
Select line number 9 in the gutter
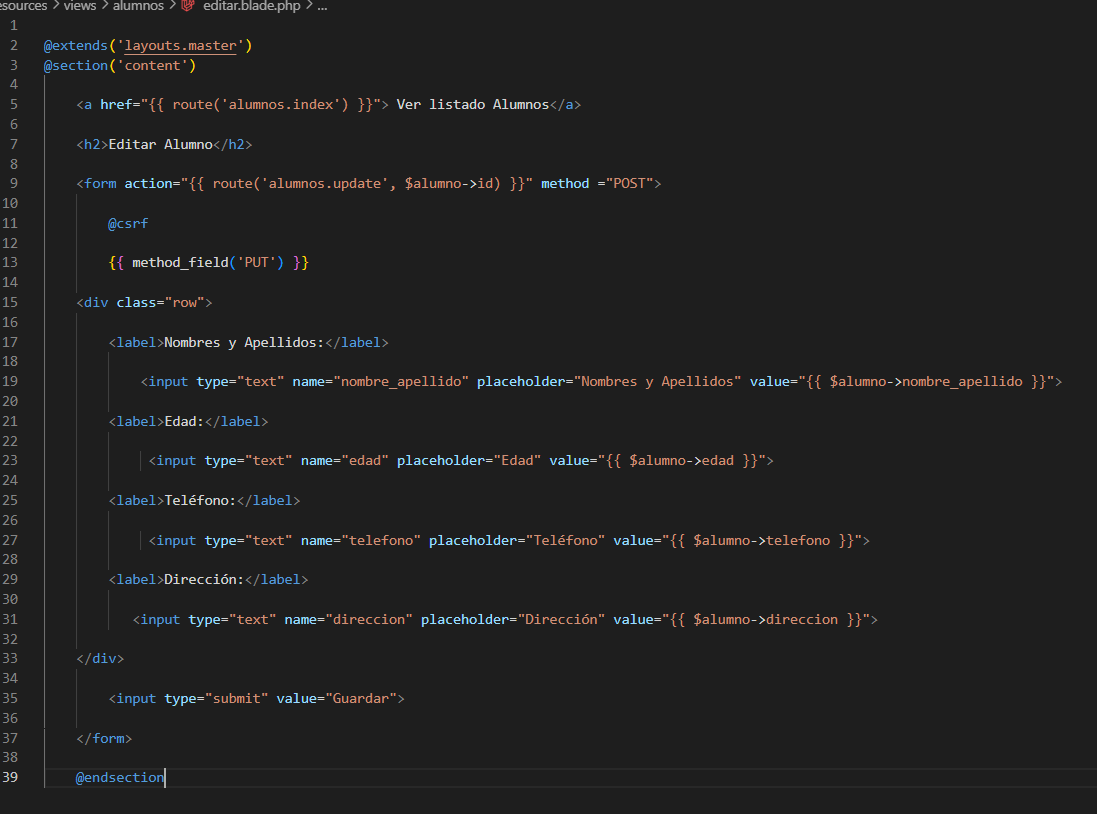pyautogui.click(x=13, y=183)
